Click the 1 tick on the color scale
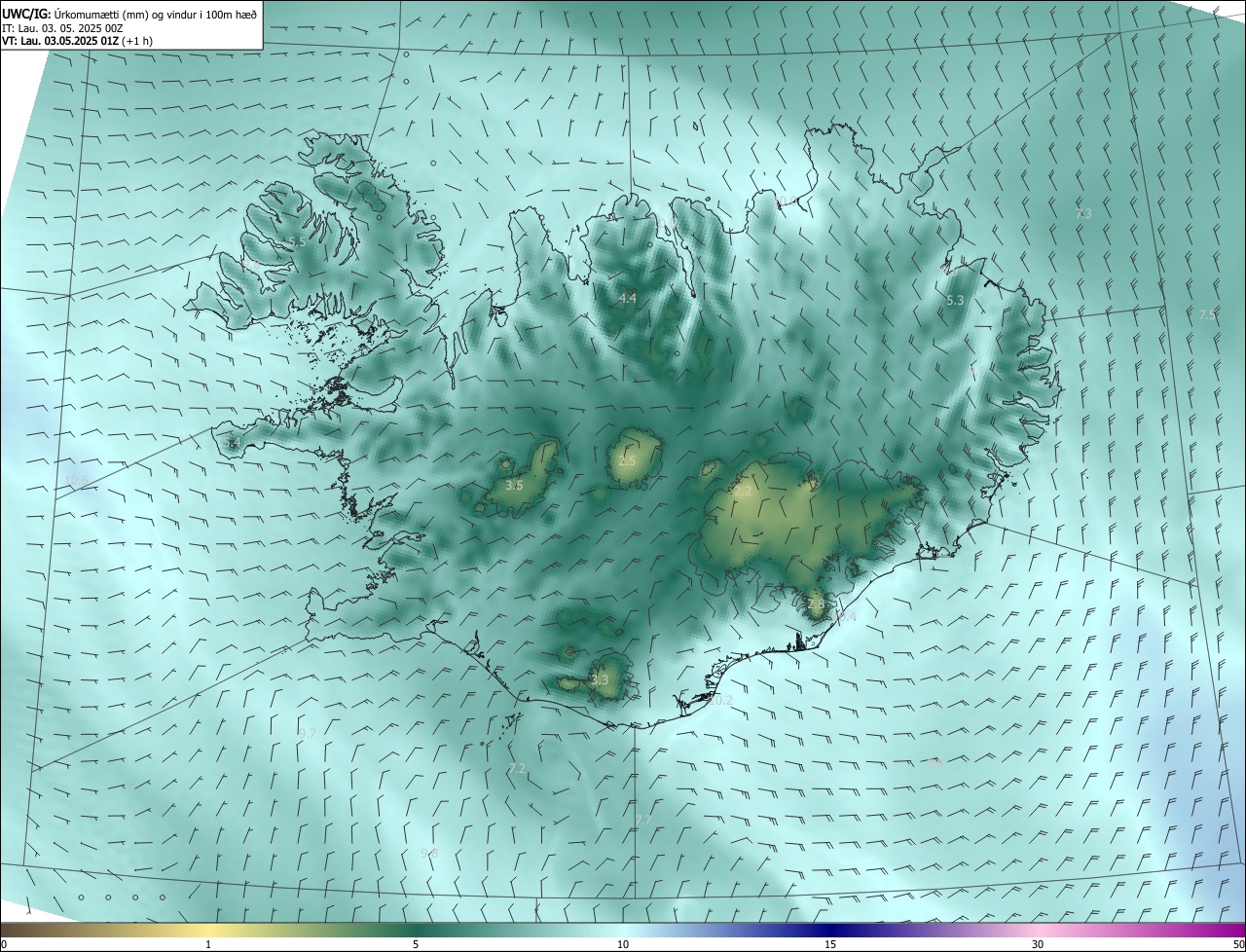This screenshot has height=952, width=1246. 208,944
